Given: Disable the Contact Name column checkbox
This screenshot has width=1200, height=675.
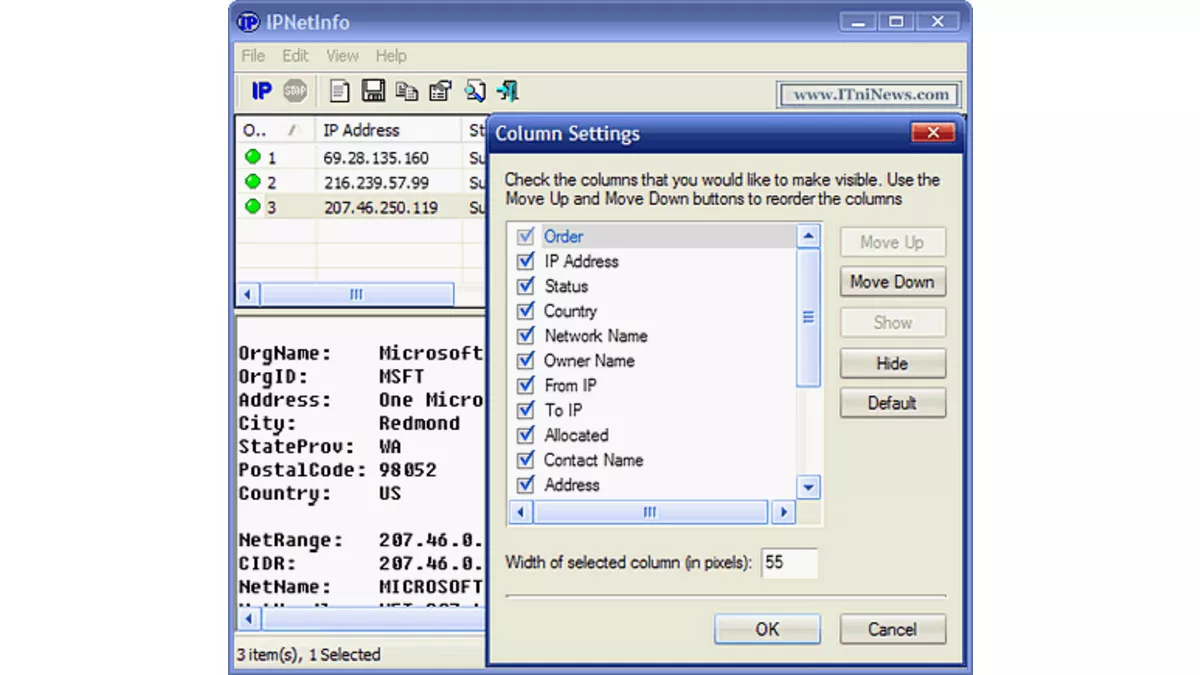Looking at the screenshot, I should pyautogui.click(x=525, y=461).
